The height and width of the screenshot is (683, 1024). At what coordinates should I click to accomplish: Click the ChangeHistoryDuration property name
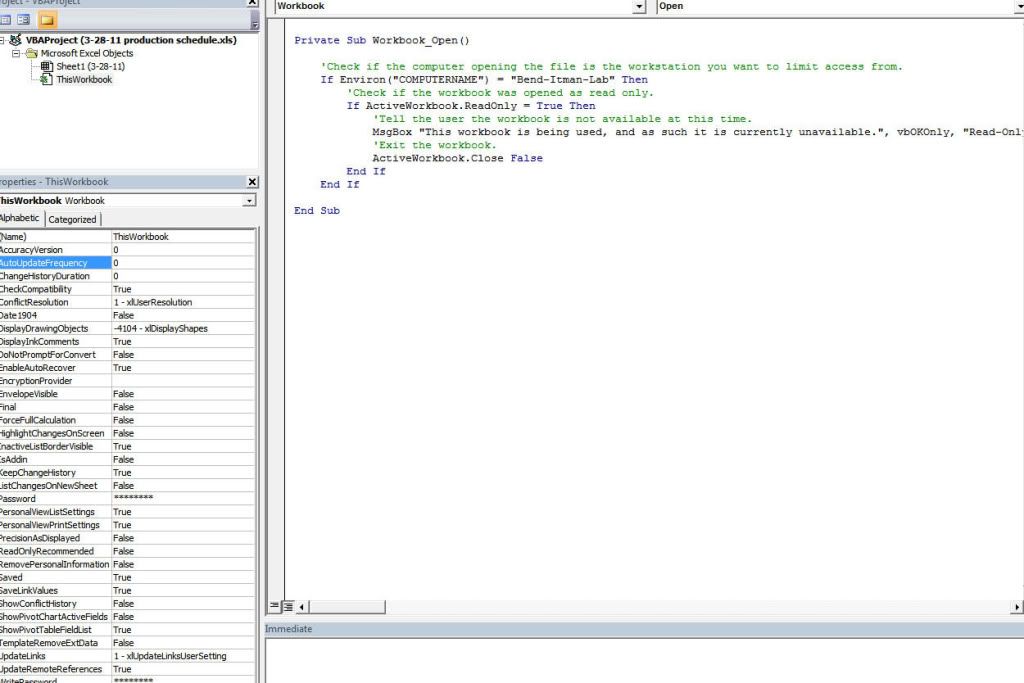point(45,276)
